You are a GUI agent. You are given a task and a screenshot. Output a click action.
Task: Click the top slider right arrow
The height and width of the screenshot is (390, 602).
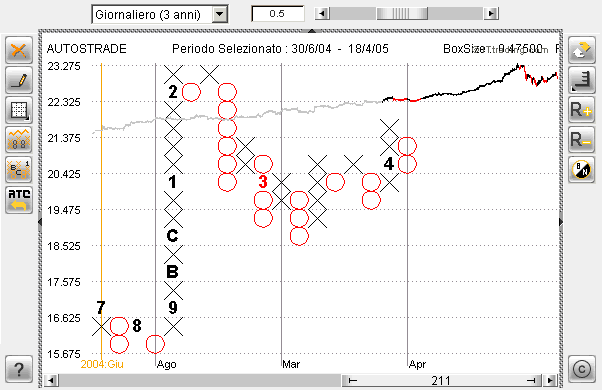(x=491, y=14)
